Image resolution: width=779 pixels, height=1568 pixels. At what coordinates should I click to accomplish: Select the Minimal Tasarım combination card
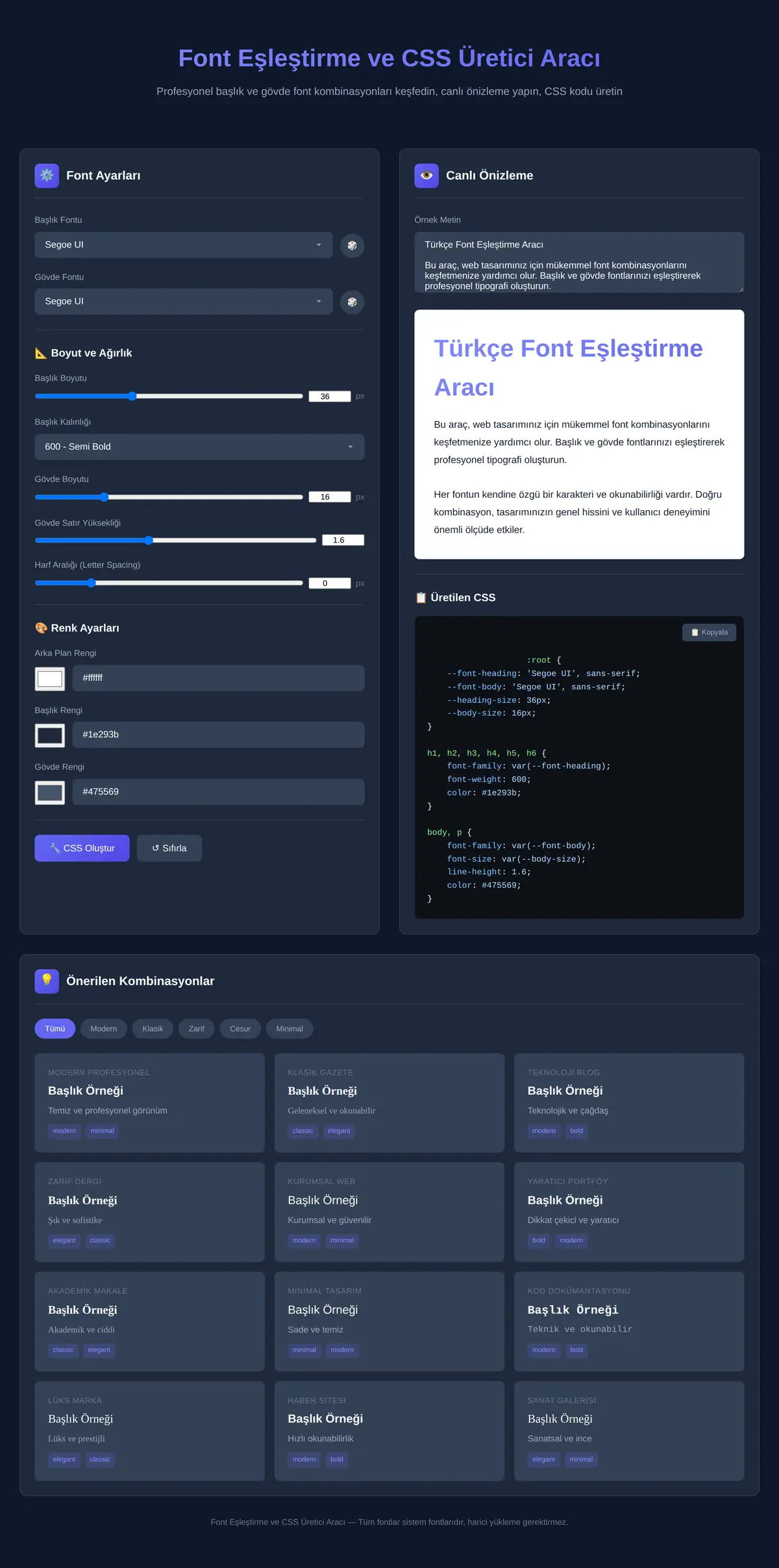[389, 1322]
